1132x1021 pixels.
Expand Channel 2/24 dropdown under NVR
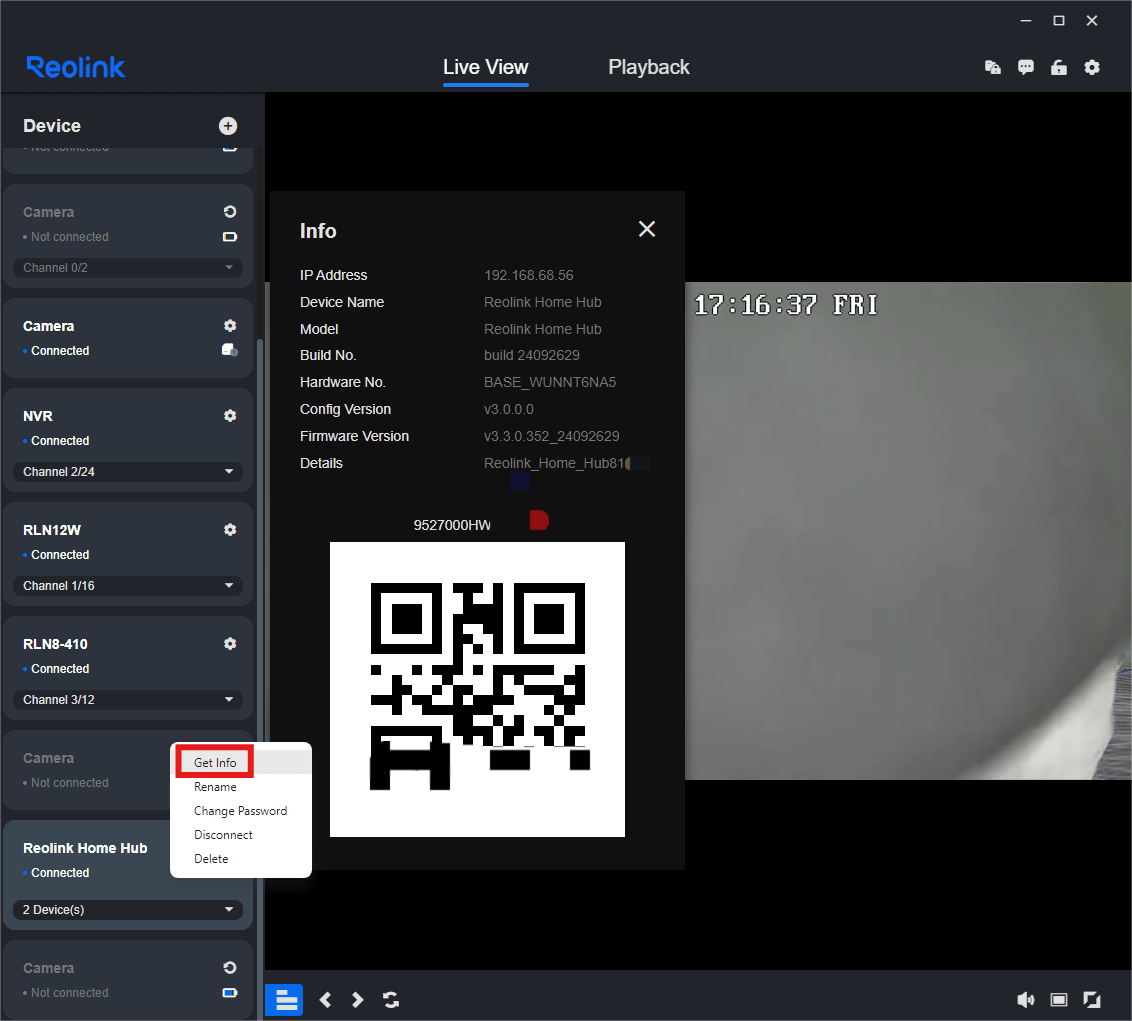[x=128, y=472]
